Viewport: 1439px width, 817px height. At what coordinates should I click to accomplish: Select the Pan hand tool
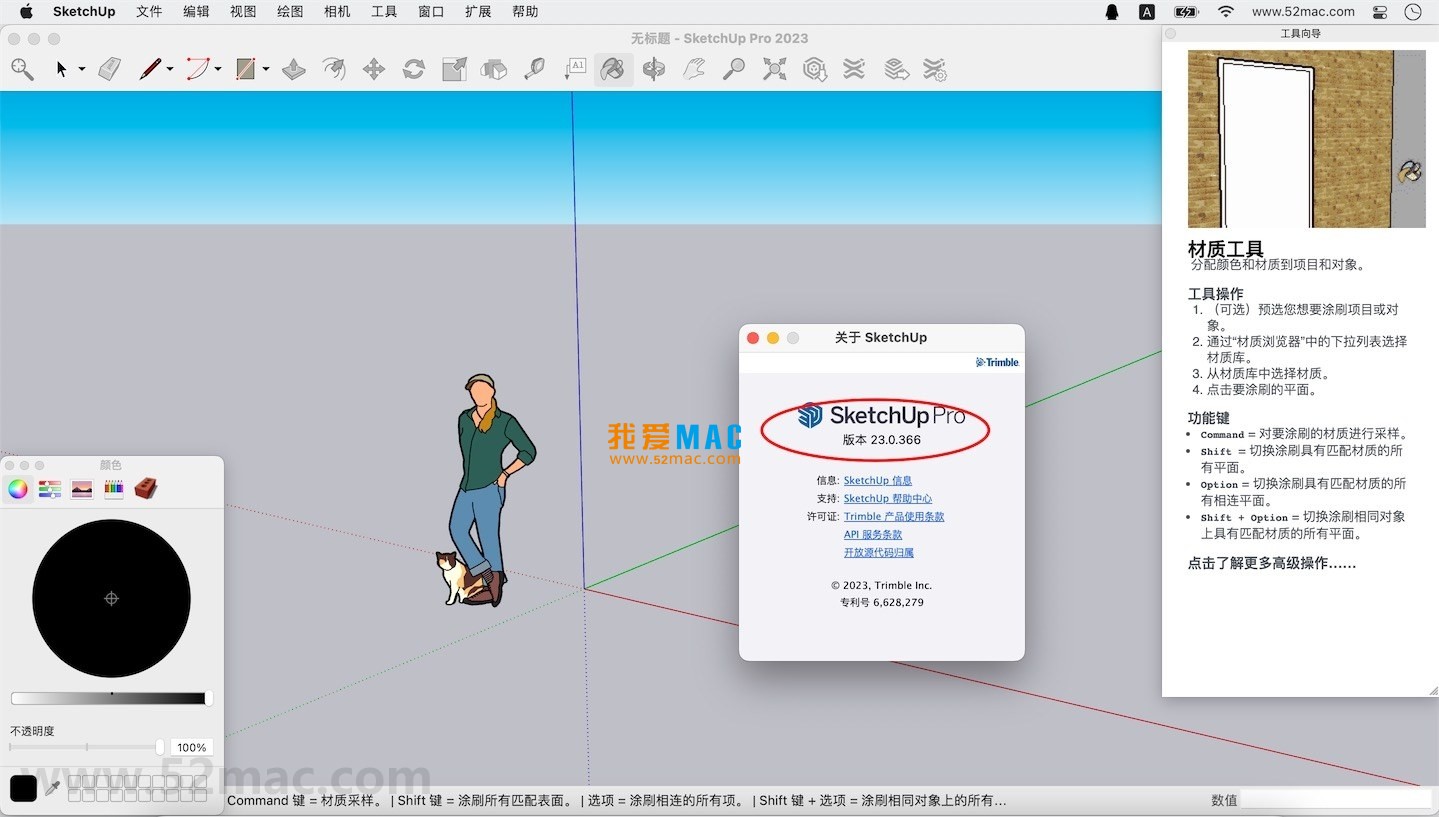click(694, 69)
